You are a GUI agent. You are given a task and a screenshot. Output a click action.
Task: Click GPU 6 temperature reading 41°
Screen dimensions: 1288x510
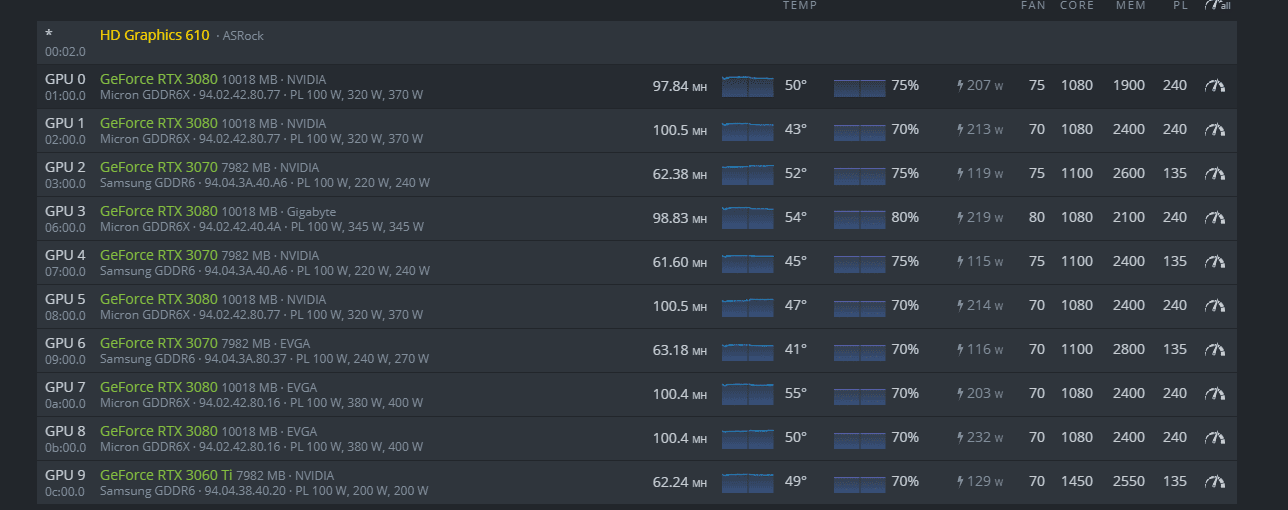pyautogui.click(x=795, y=350)
